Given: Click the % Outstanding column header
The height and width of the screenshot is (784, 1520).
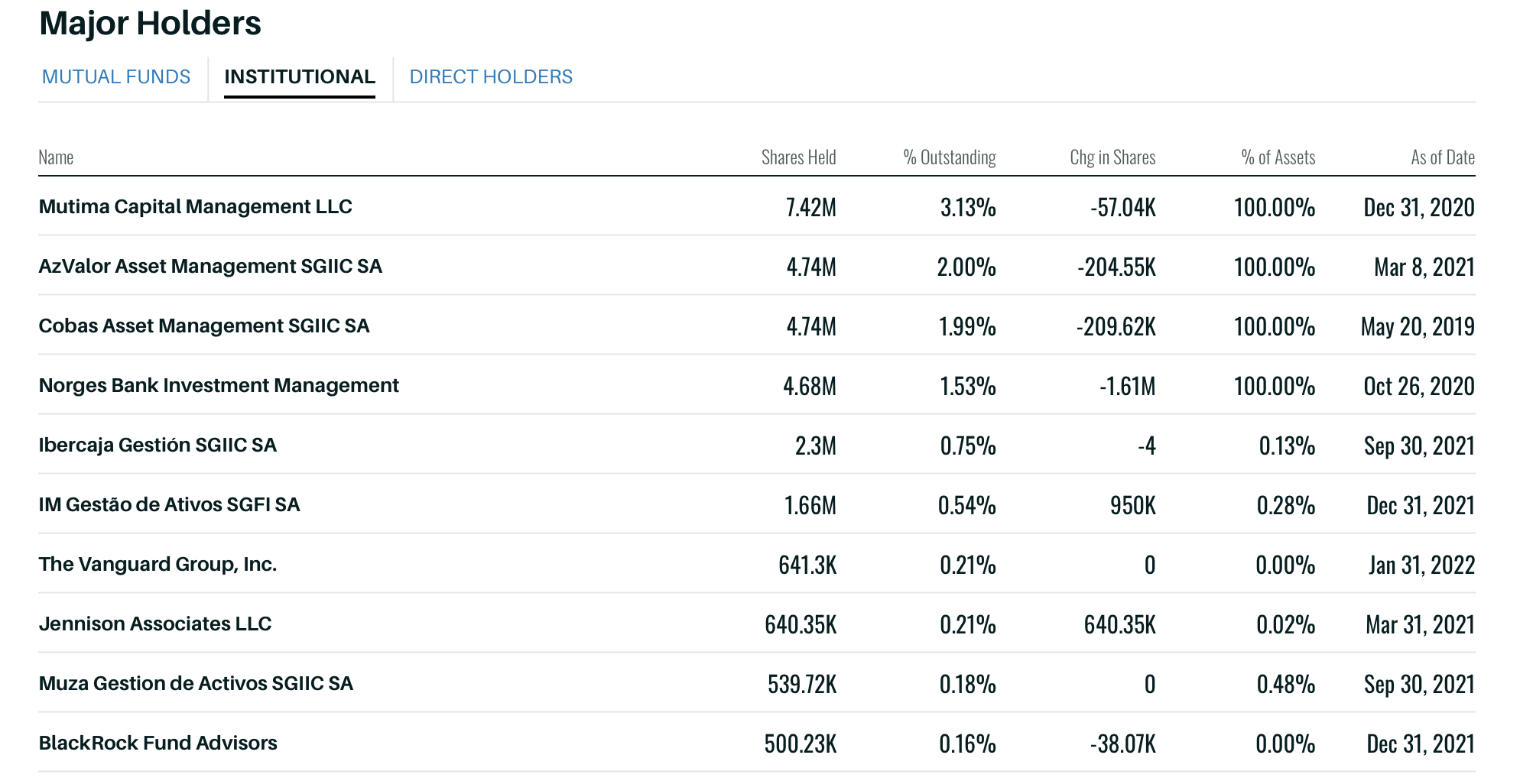Looking at the screenshot, I should pos(949,157).
